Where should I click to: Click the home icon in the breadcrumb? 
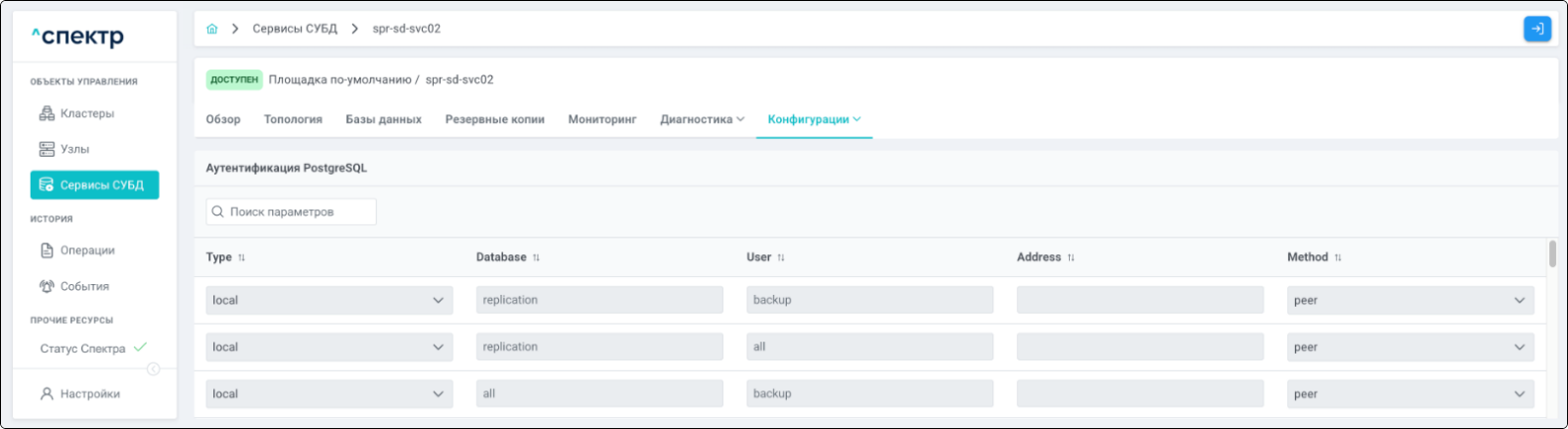point(211,29)
